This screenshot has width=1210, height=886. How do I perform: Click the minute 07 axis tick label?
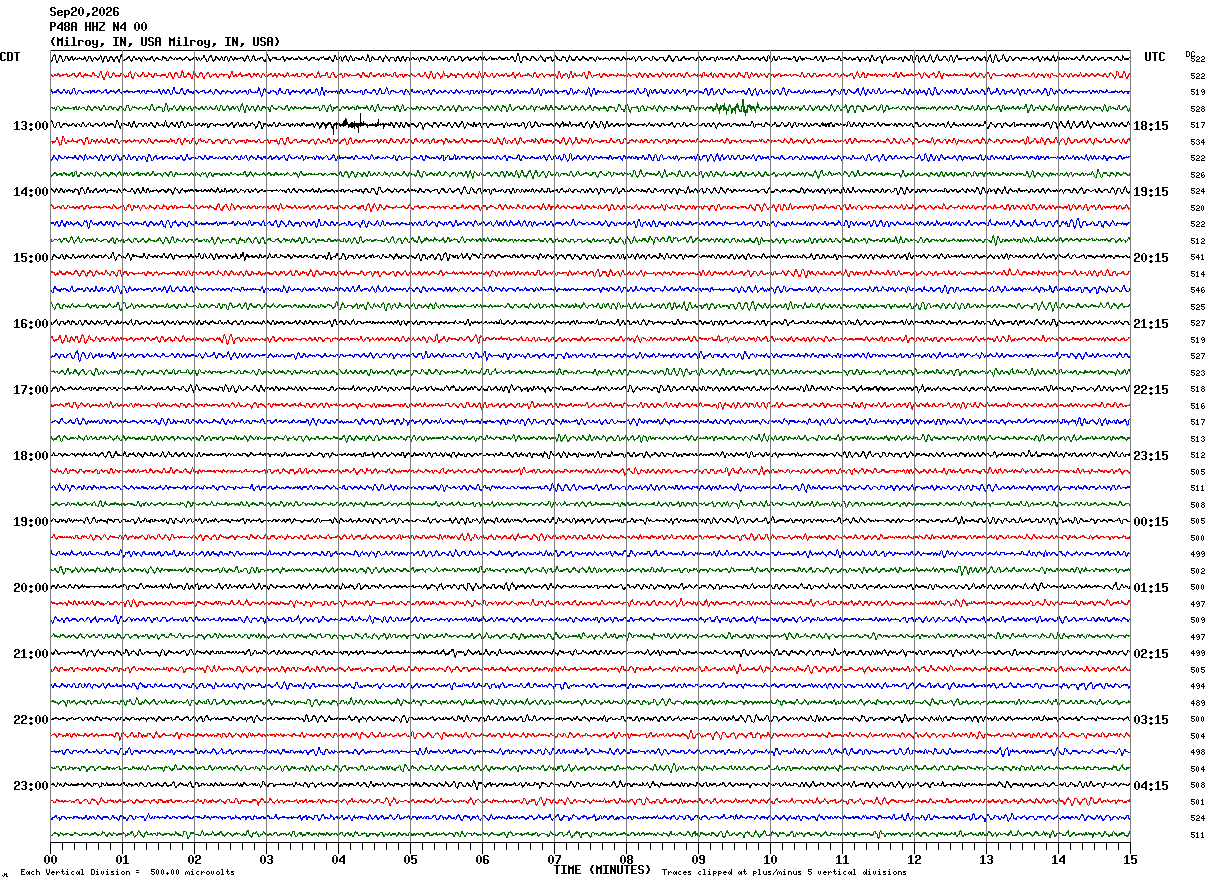point(554,859)
